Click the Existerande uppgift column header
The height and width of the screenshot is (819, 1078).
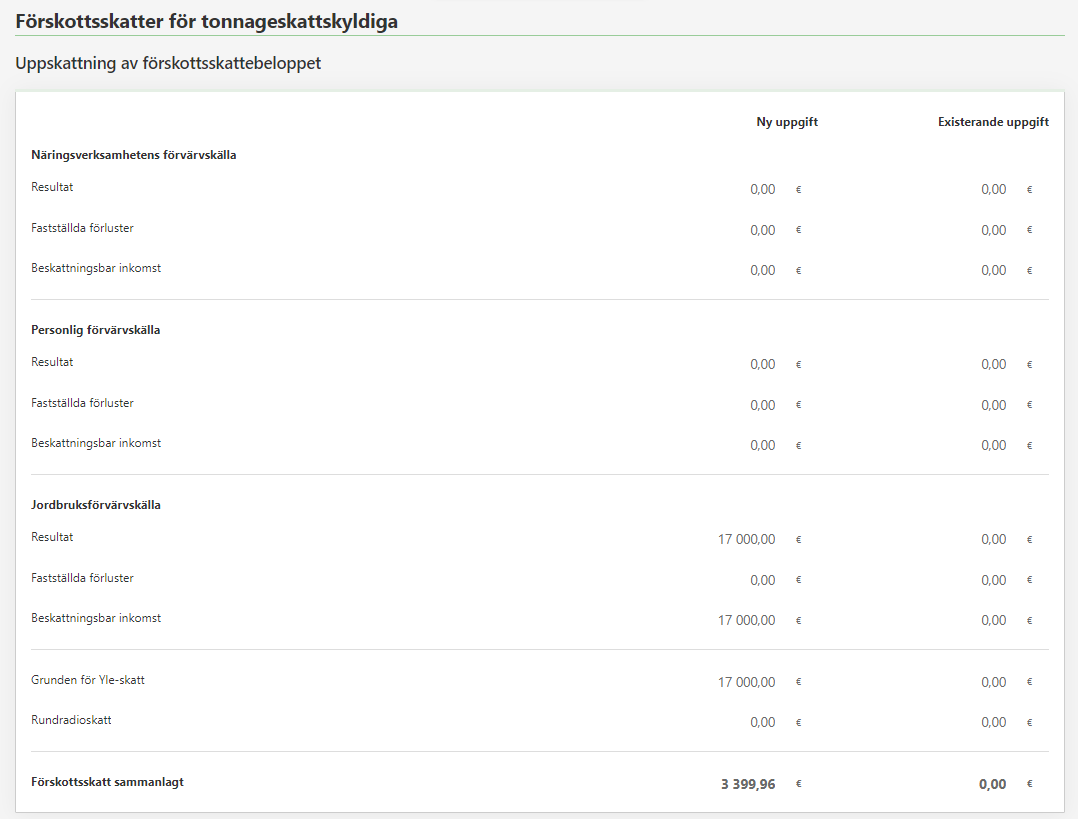pyautogui.click(x=992, y=122)
